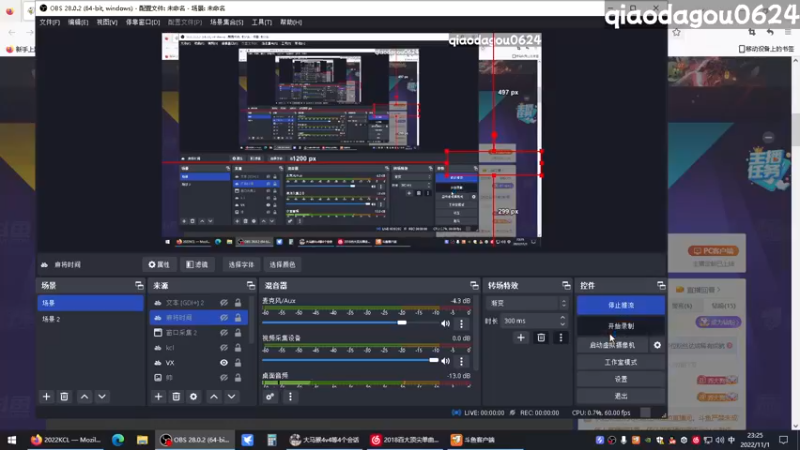Open File Explorer from the taskbar
800x450 pixels.
pos(142,440)
